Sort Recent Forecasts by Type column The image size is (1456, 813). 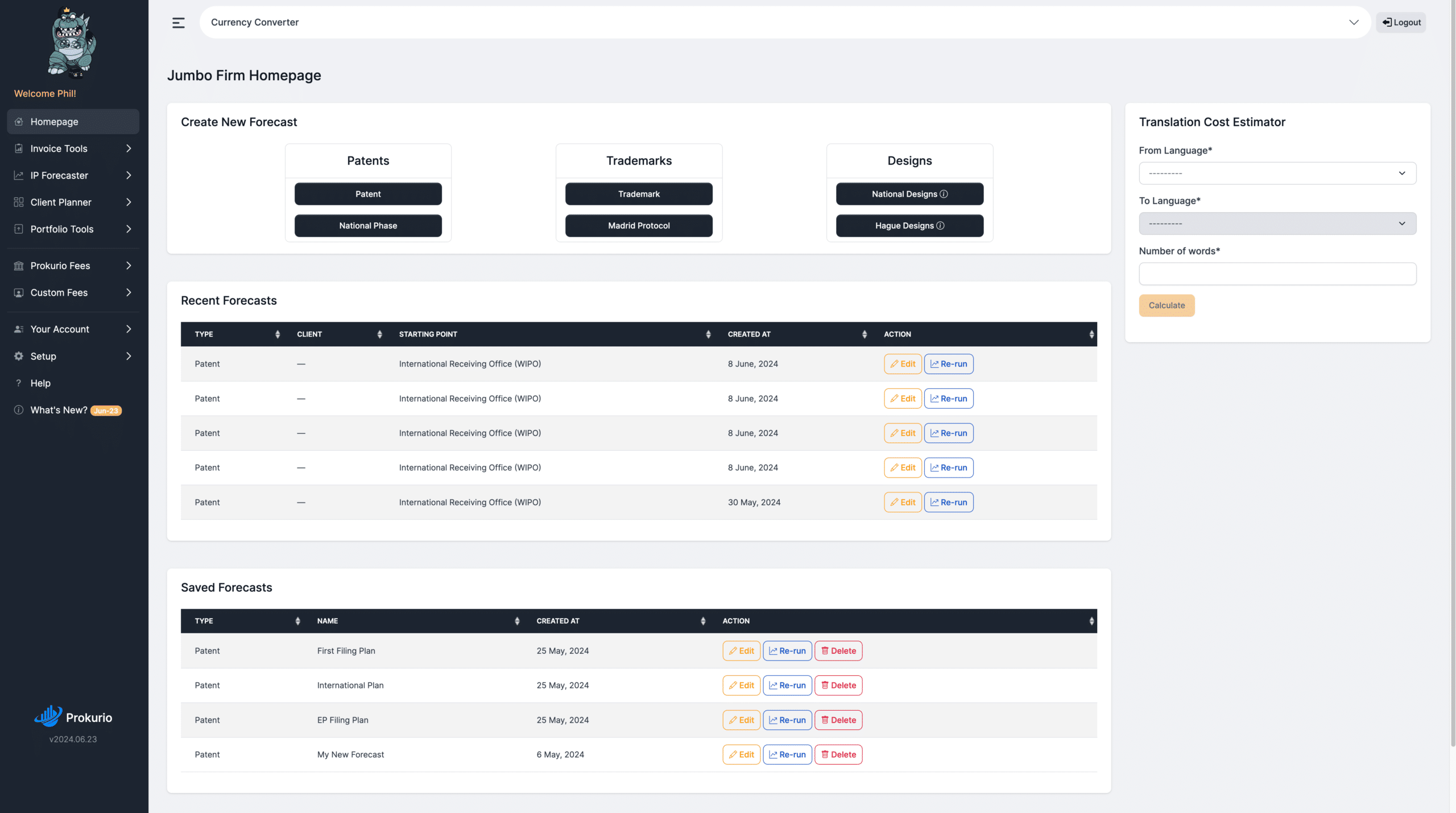(x=278, y=334)
